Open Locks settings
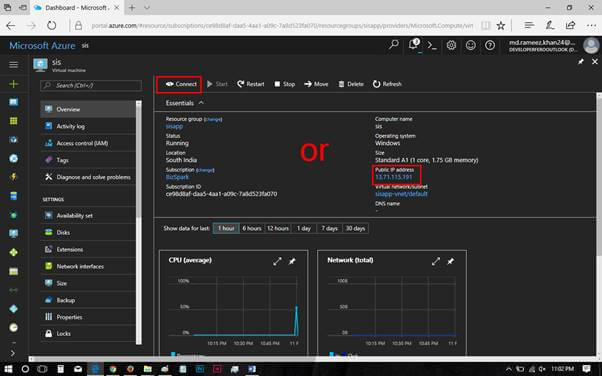 point(88,333)
